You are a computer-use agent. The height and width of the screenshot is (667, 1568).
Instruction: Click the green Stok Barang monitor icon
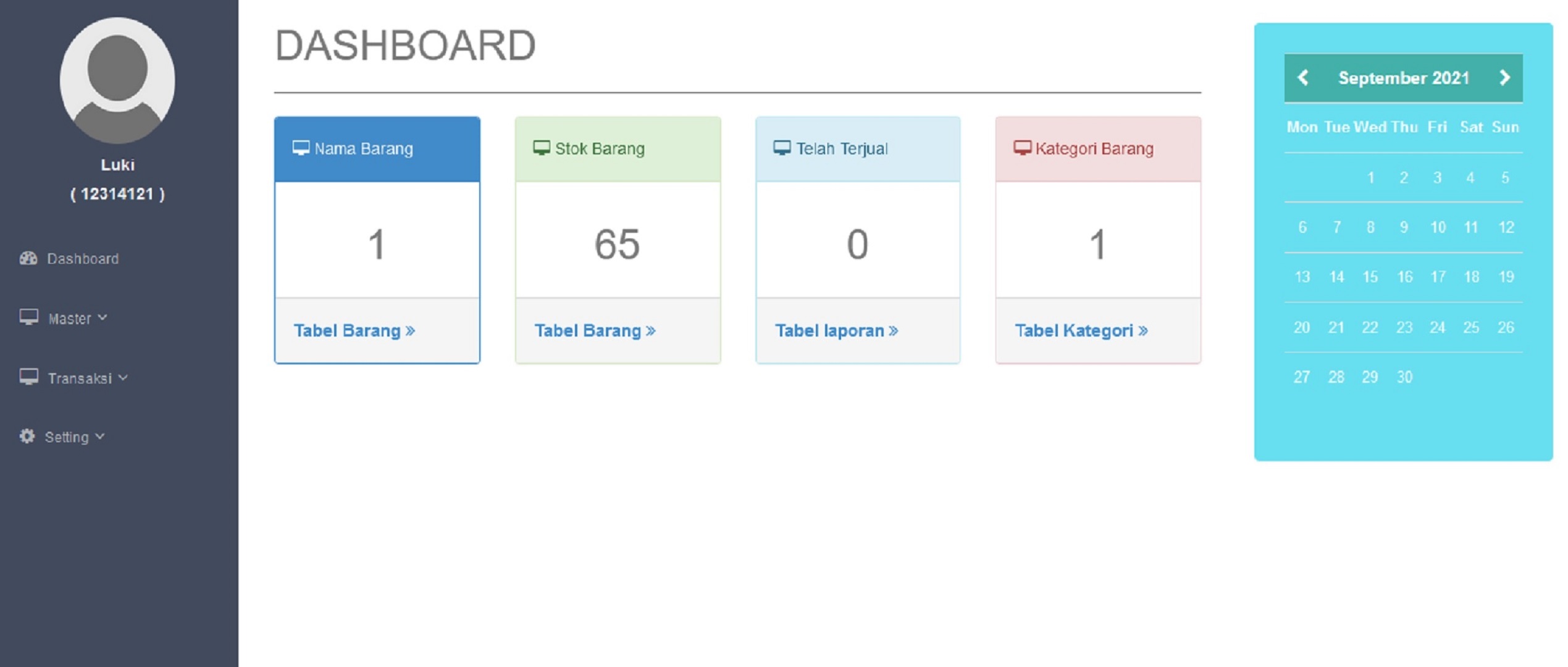(x=542, y=148)
